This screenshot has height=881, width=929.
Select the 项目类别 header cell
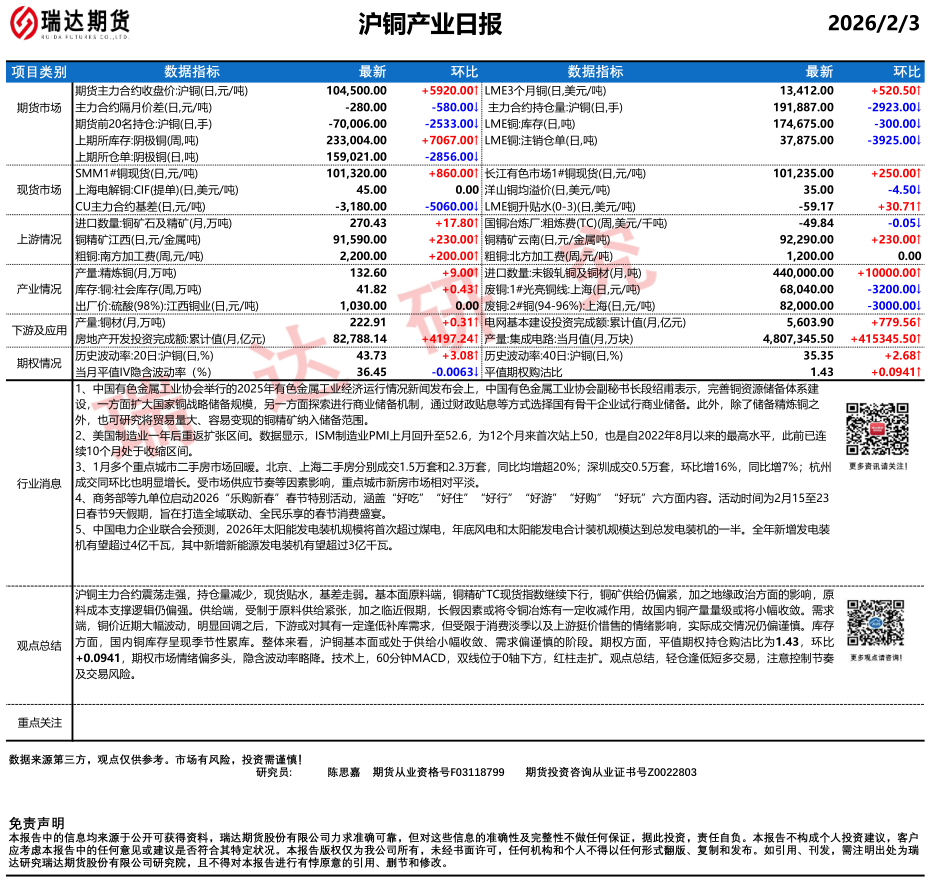[40, 72]
